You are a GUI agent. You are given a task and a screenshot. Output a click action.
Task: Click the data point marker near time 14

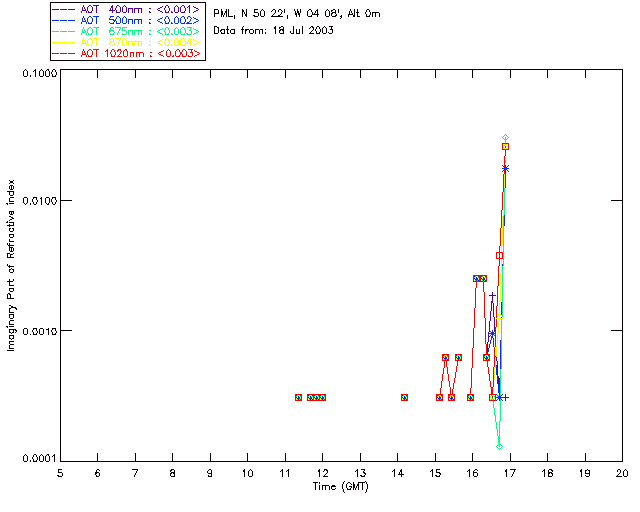coord(404,397)
